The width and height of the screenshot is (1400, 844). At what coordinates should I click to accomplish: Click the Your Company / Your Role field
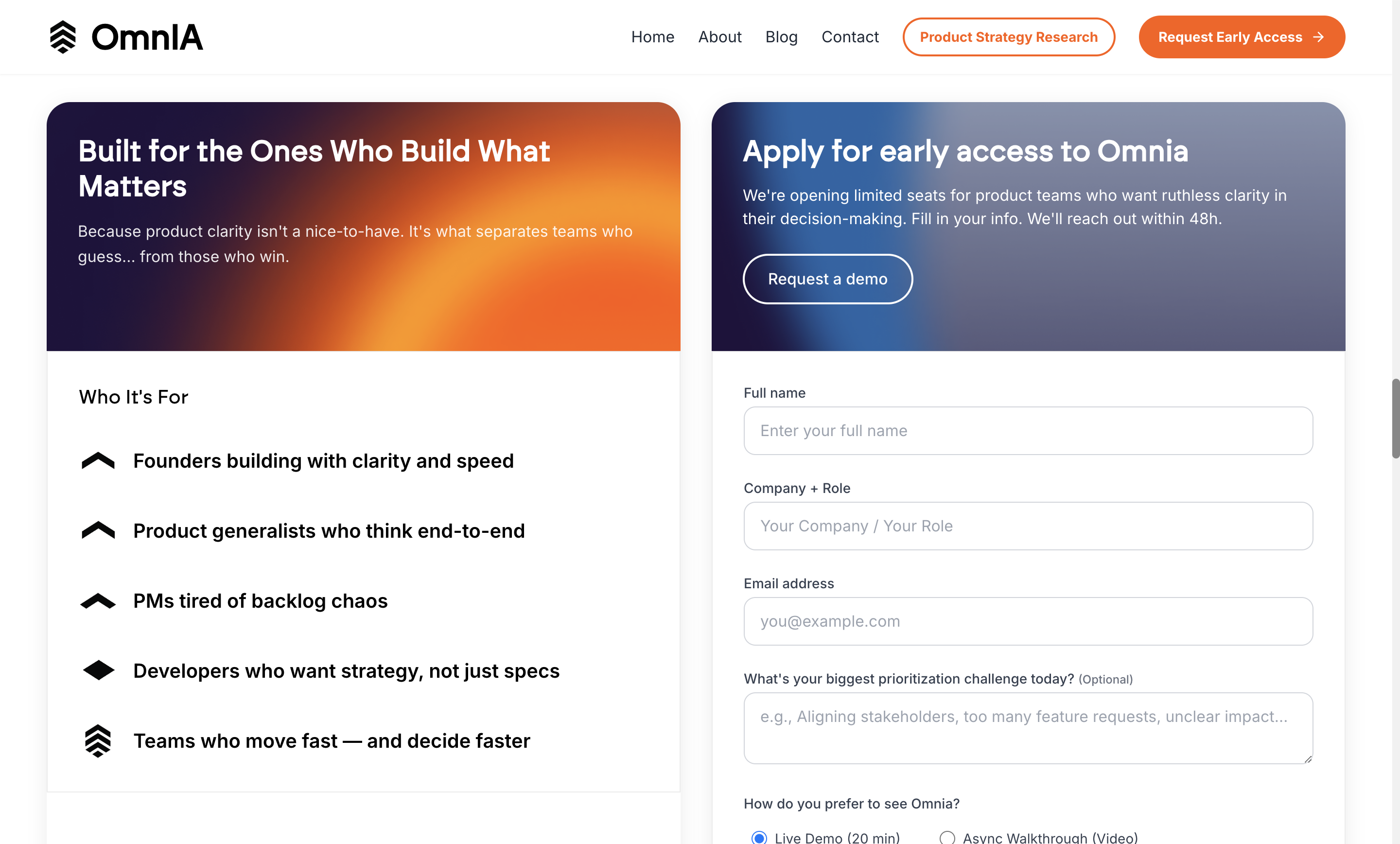point(1027,526)
